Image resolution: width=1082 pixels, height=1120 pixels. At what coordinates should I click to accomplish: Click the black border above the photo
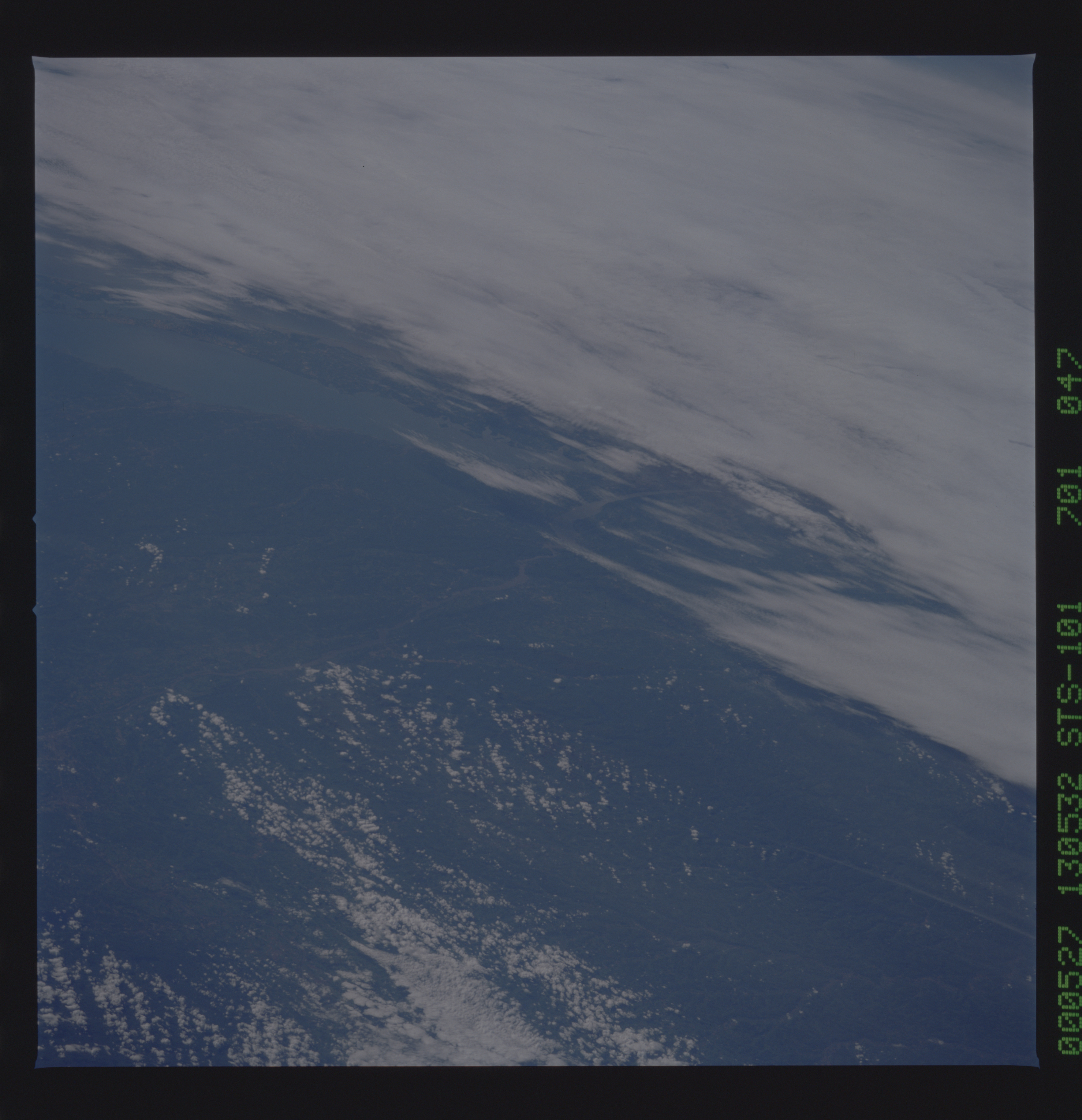[537, 27]
